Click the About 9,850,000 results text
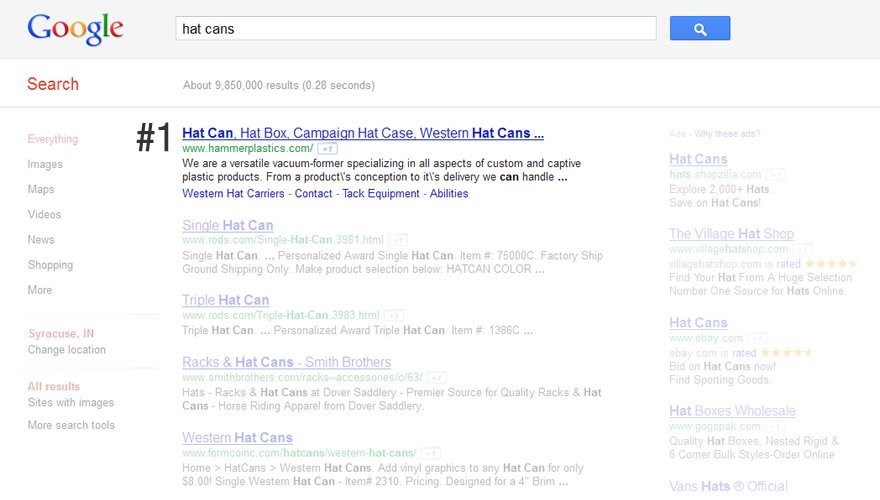Image resolution: width=880 pixels, height=500 pixels. pos(279,85)
